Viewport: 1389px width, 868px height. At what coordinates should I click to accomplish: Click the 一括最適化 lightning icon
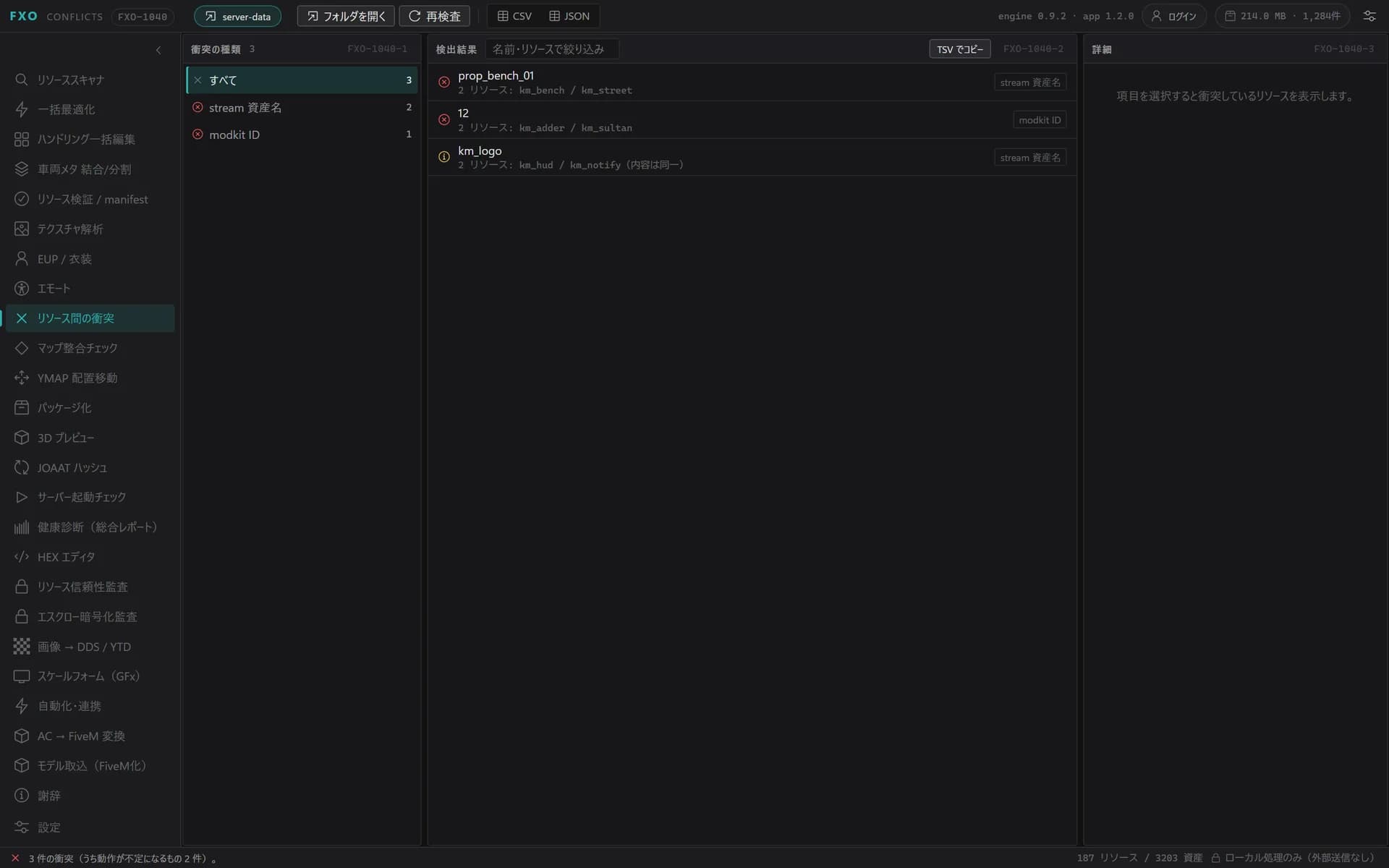pyautogui.click(x=22, y=109)
